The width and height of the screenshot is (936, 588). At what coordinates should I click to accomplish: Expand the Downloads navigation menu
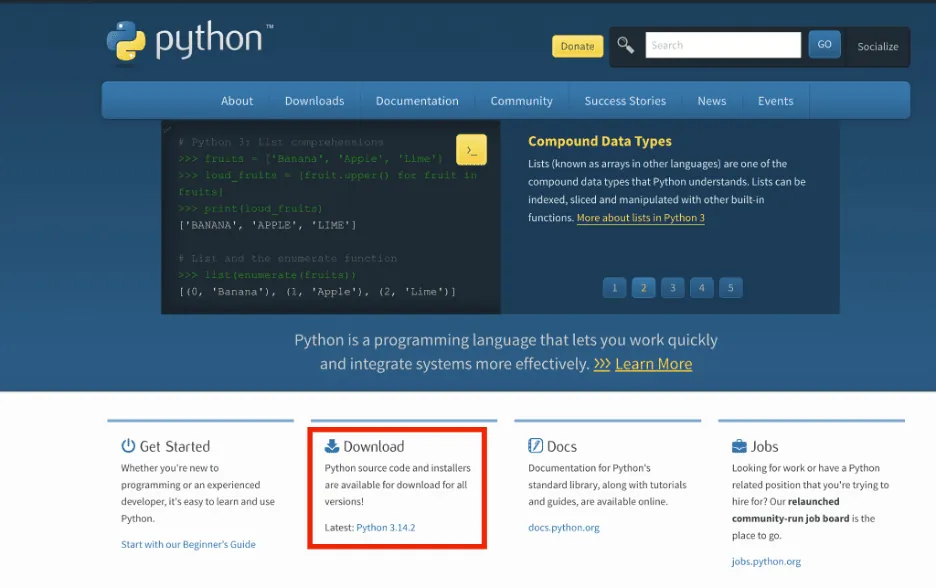pyautogui.click(x=314, y=101)
